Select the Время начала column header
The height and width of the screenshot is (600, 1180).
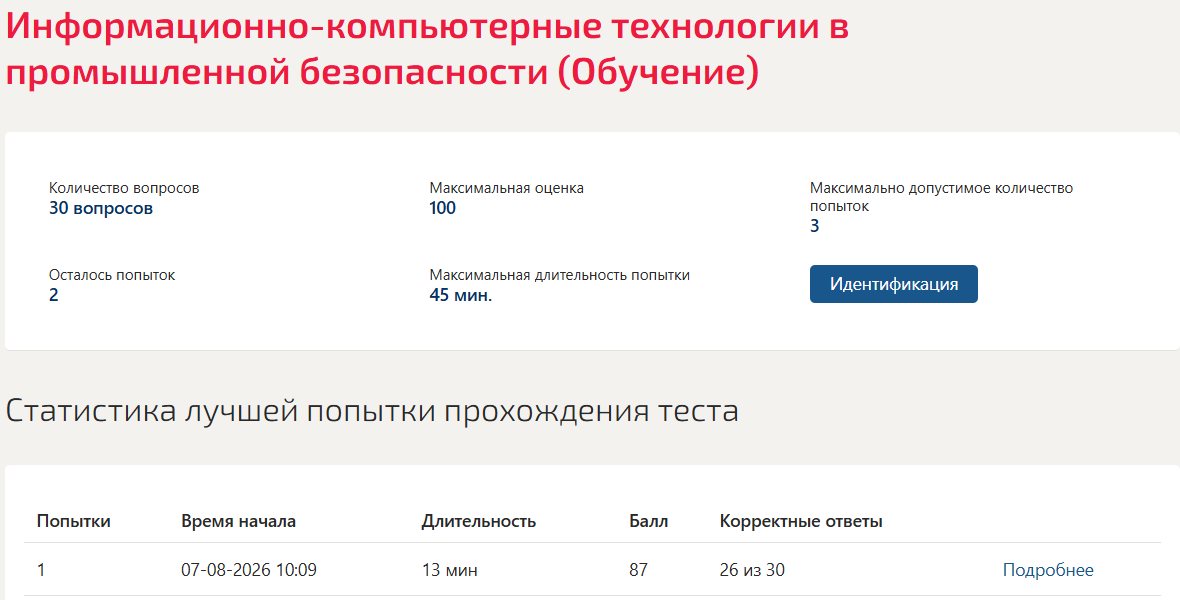239,521
